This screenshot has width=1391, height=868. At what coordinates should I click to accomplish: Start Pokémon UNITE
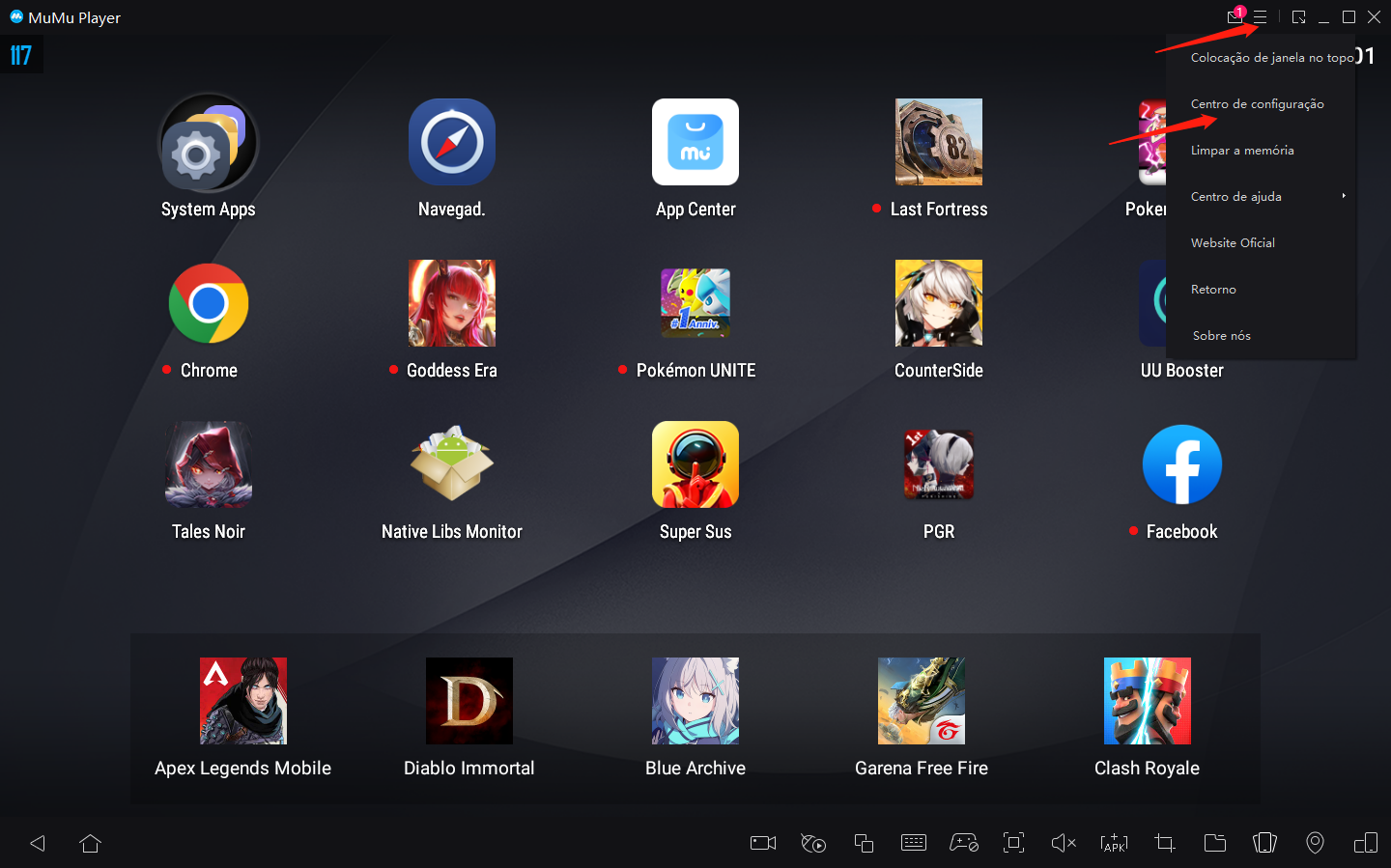tap(695, 303)
